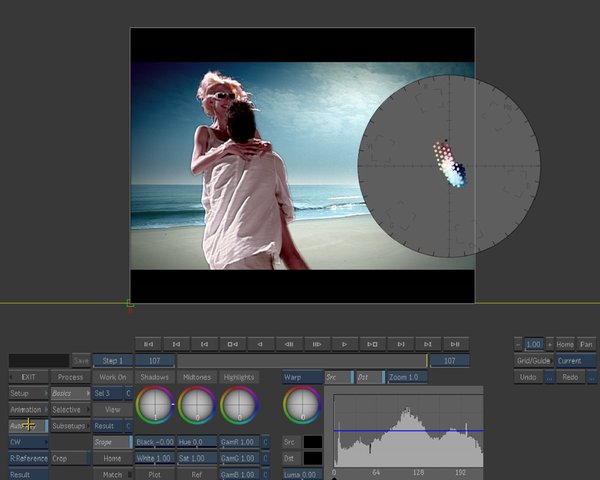Click the Play forward transport button
The image size is (600, 480).
343,343
